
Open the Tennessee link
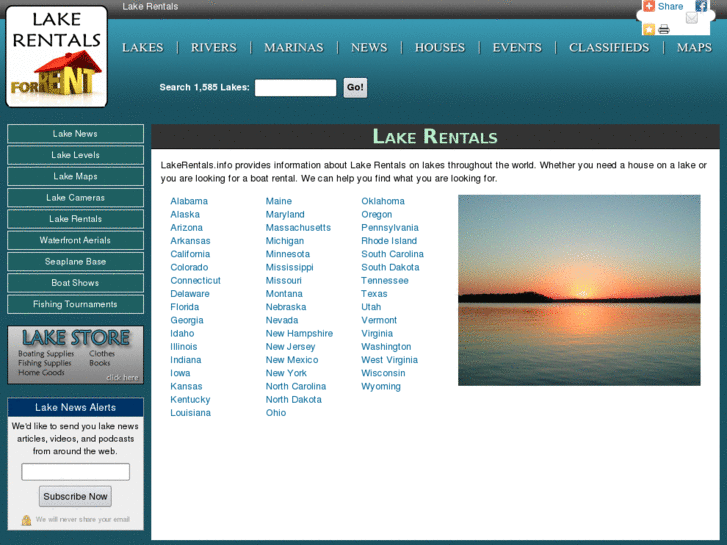[x=385, y=280]
